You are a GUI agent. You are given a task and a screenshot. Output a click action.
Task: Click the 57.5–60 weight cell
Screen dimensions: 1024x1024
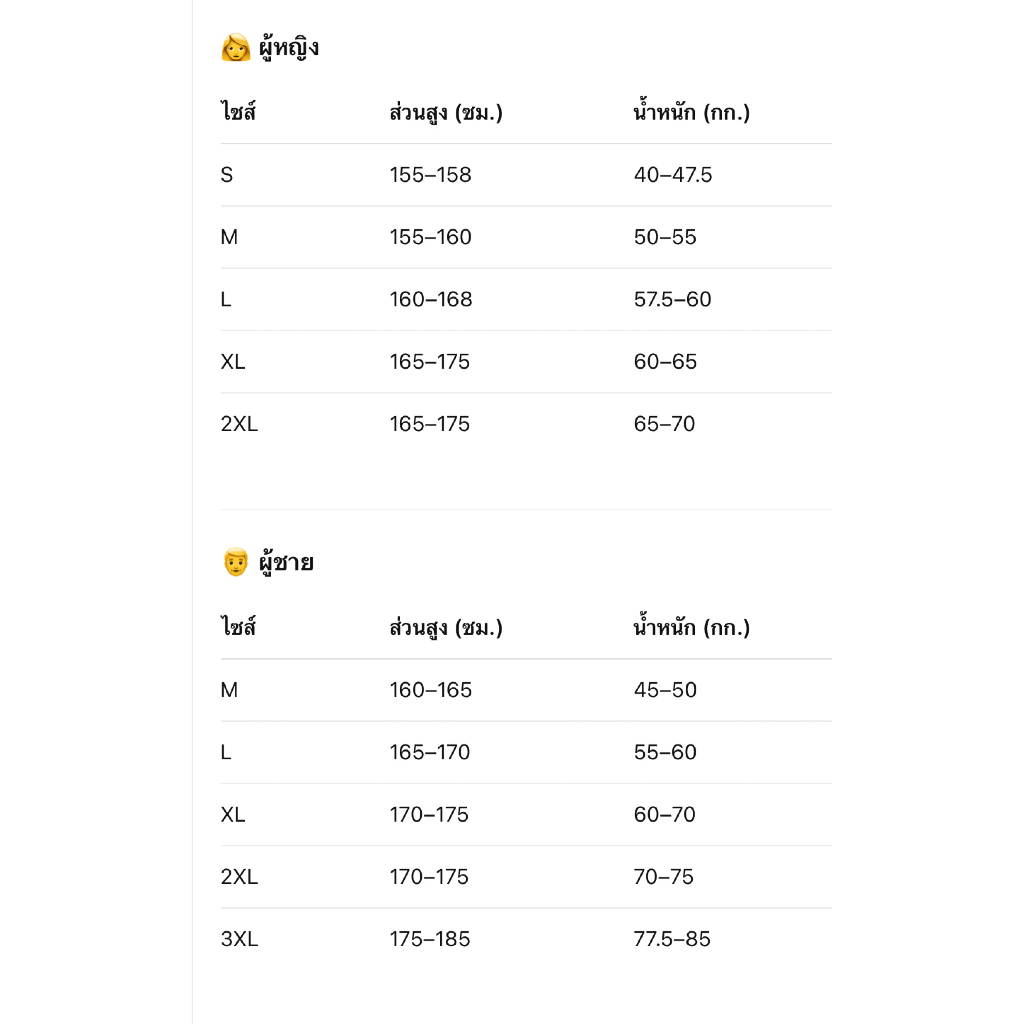click(673, 299)
